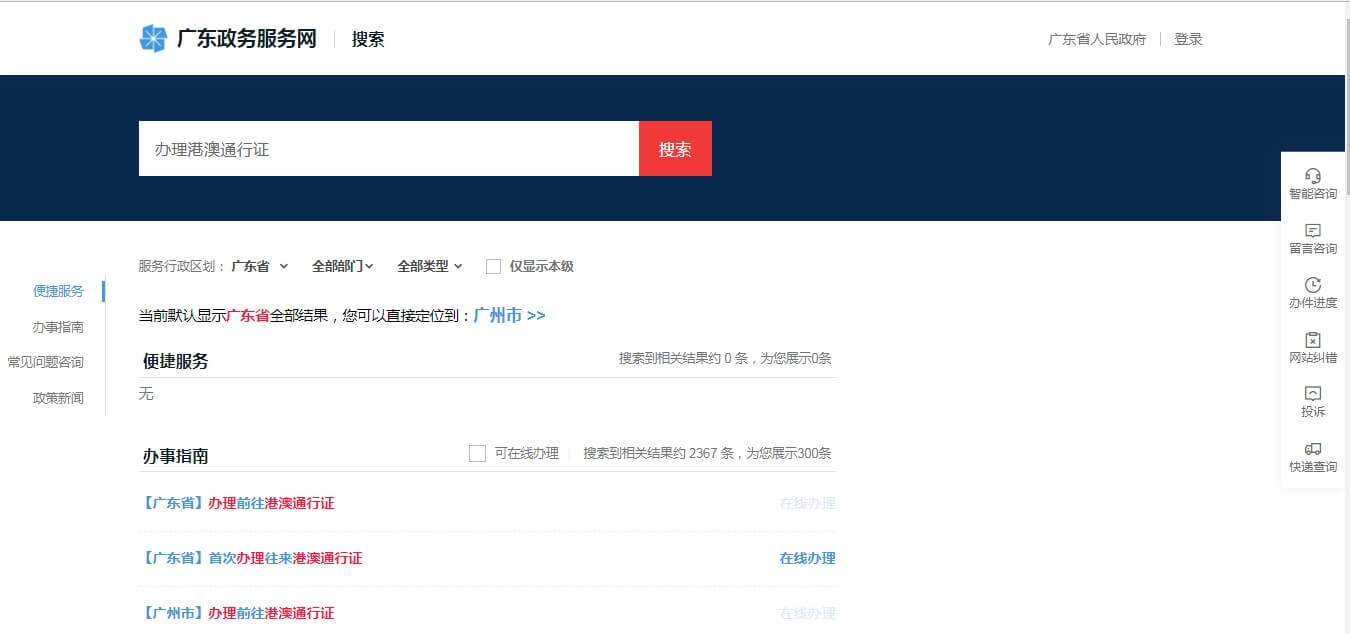
Task: Select the 快递查询 sidebar icon
Action: pyautogui.click(x=1312, y=457)
